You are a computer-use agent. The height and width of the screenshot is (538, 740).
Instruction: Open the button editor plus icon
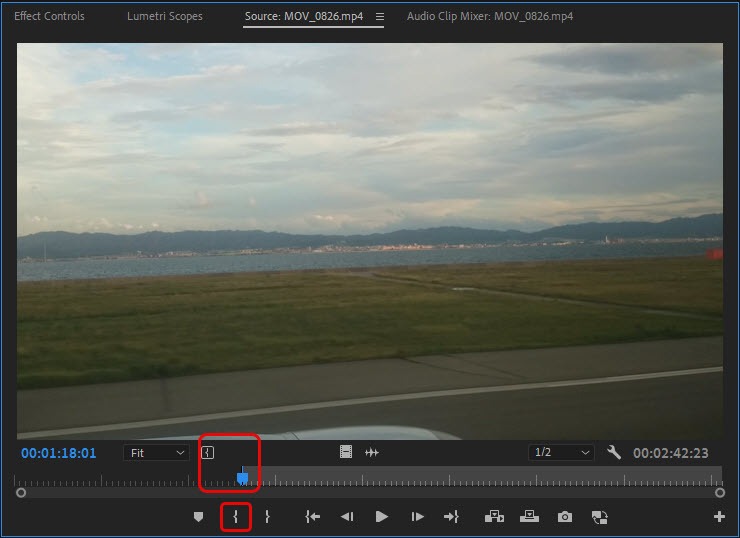[x=719, y=517]
